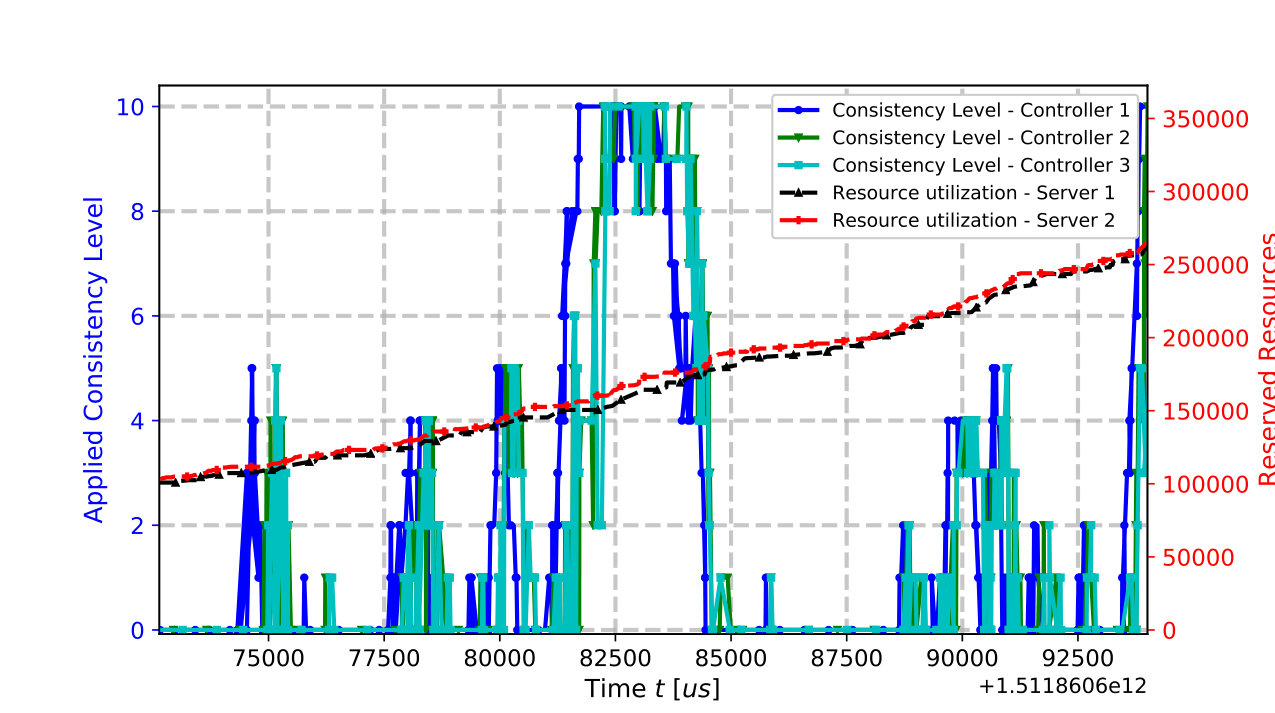Click x-axis tick 85000

pyautogui.click(x=730, y=657)
